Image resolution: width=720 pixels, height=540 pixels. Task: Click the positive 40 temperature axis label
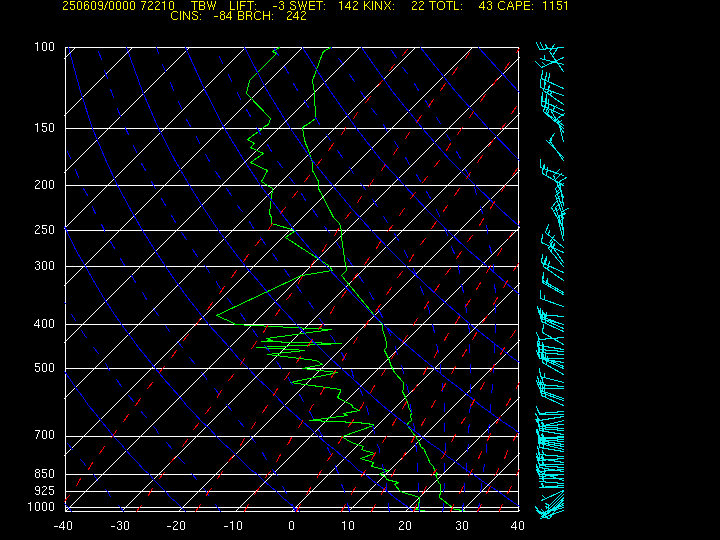coord(518,526)
